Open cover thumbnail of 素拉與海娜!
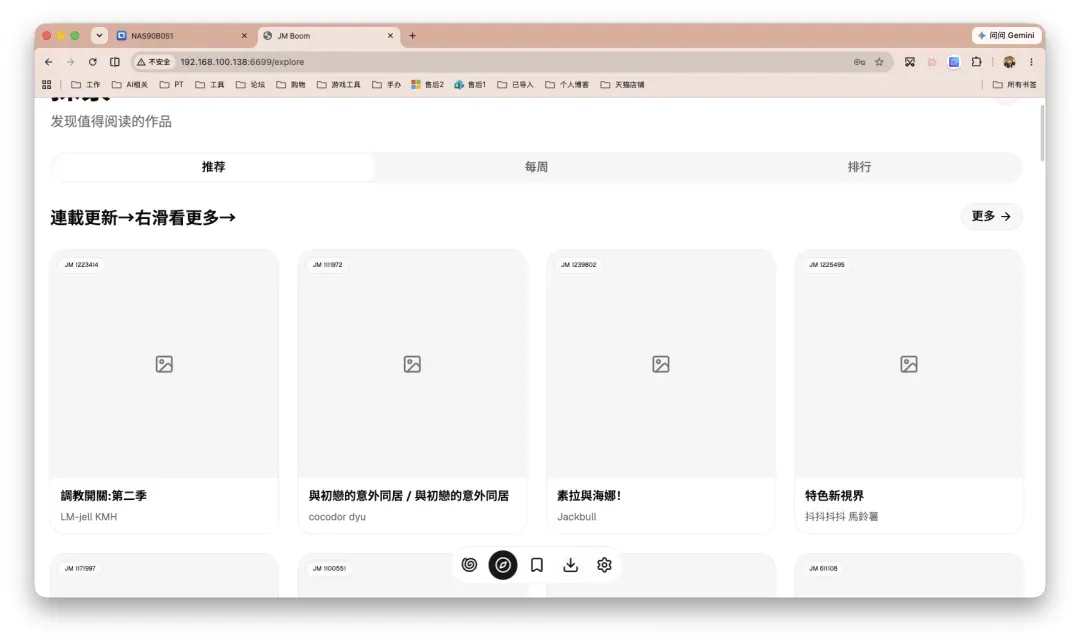The width and height of the screenshot is (1080, 643). (x=661, y=363)
